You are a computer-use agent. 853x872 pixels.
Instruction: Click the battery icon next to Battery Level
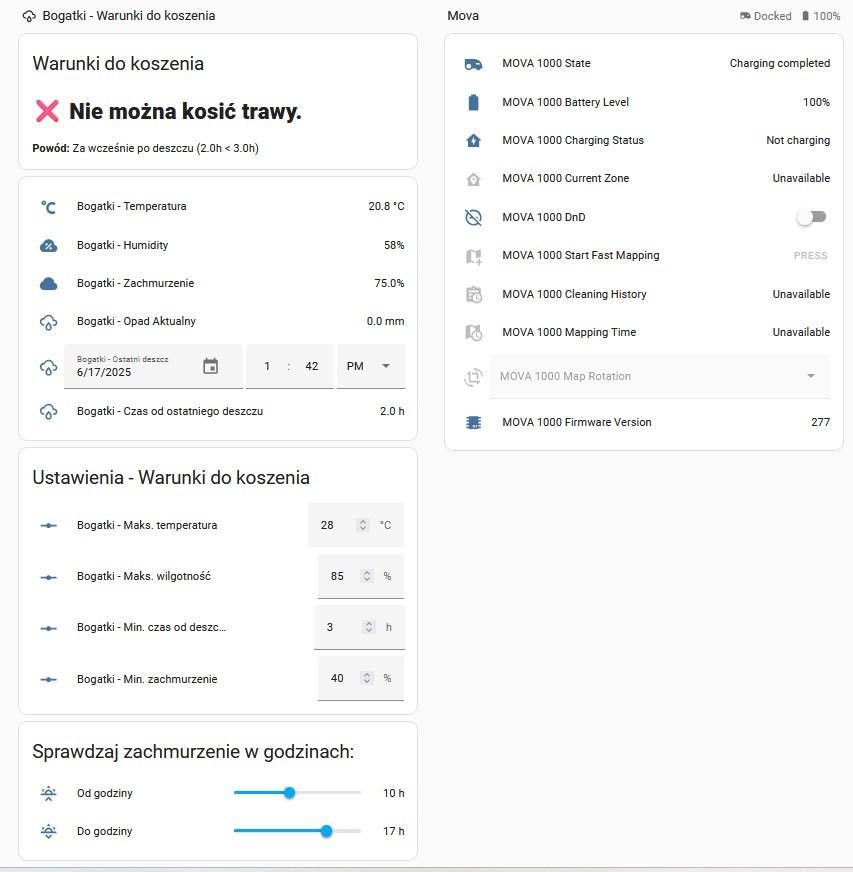pos(473,102)
